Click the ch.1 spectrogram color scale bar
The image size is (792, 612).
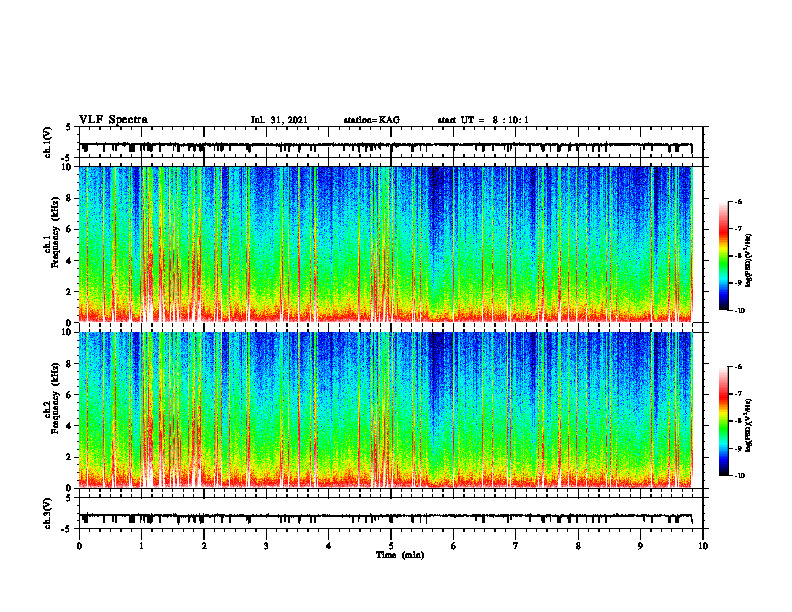click(x=724, y=256)
